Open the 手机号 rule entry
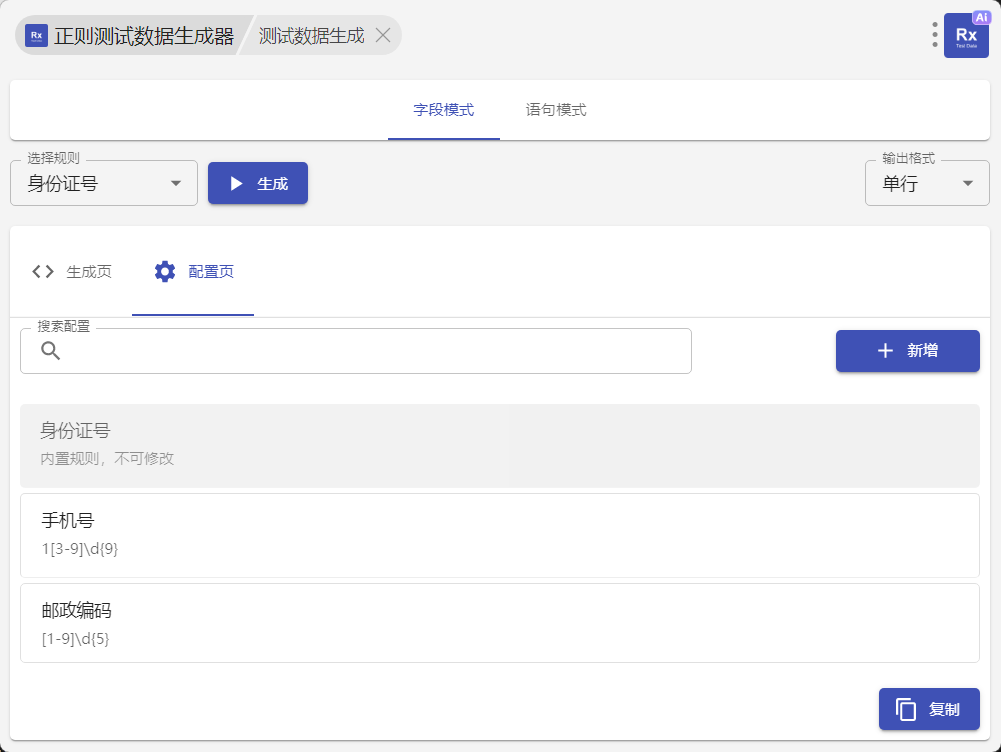Image resolution: width=1001 pixels, height=752 pixels. tap(499, 534)
